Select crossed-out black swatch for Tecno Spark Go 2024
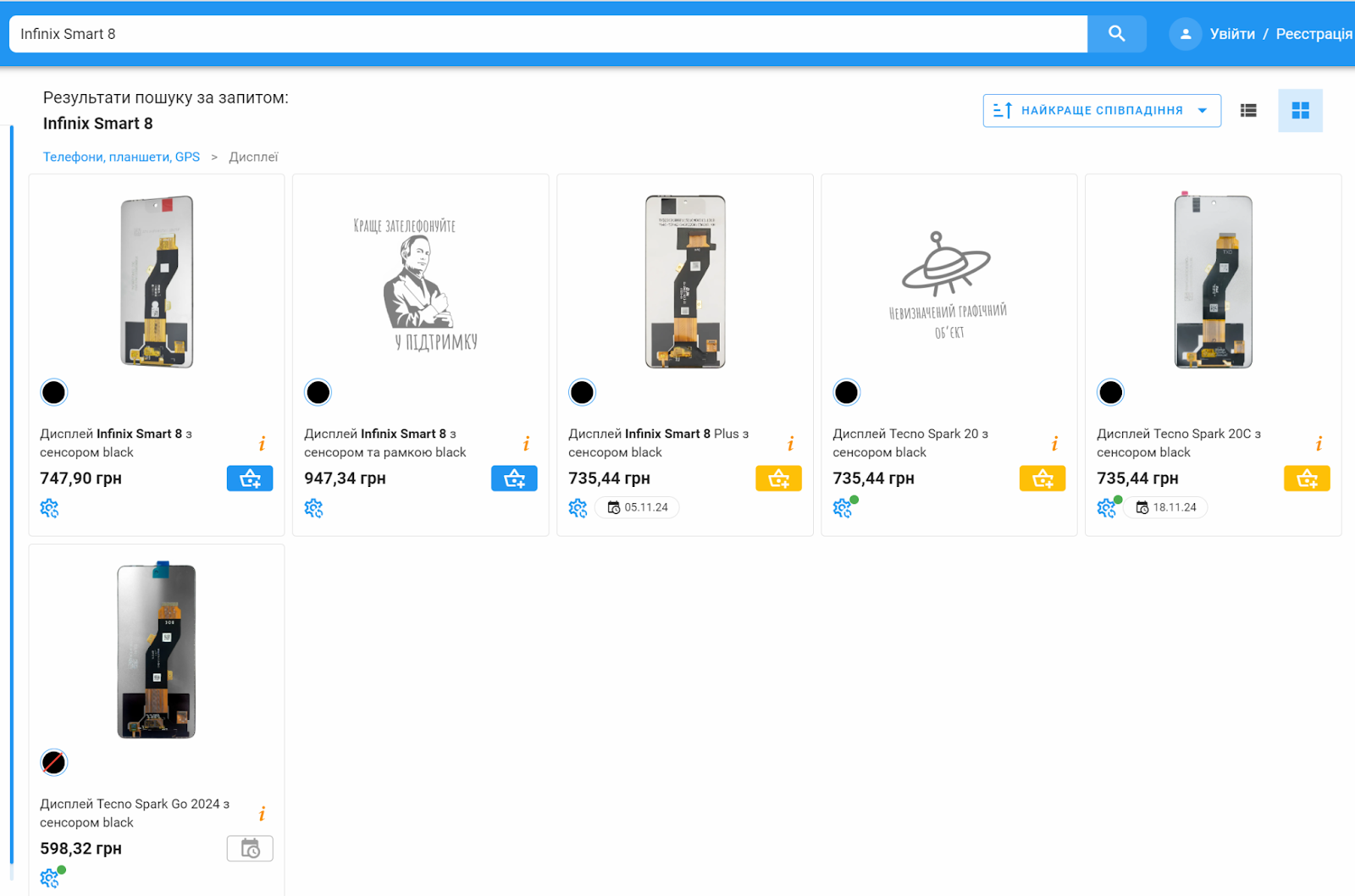Viewport: 1355px width, 896px height. tap(54, 762)
